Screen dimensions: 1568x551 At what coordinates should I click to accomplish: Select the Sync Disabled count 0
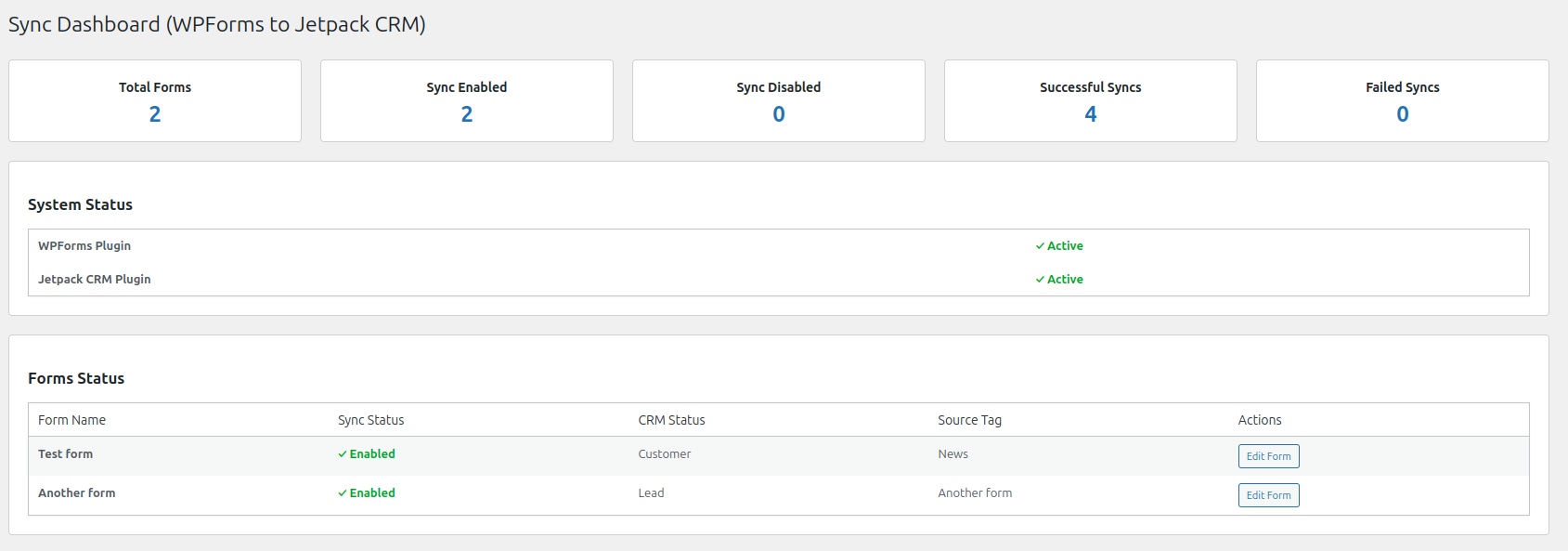(779, 114)
